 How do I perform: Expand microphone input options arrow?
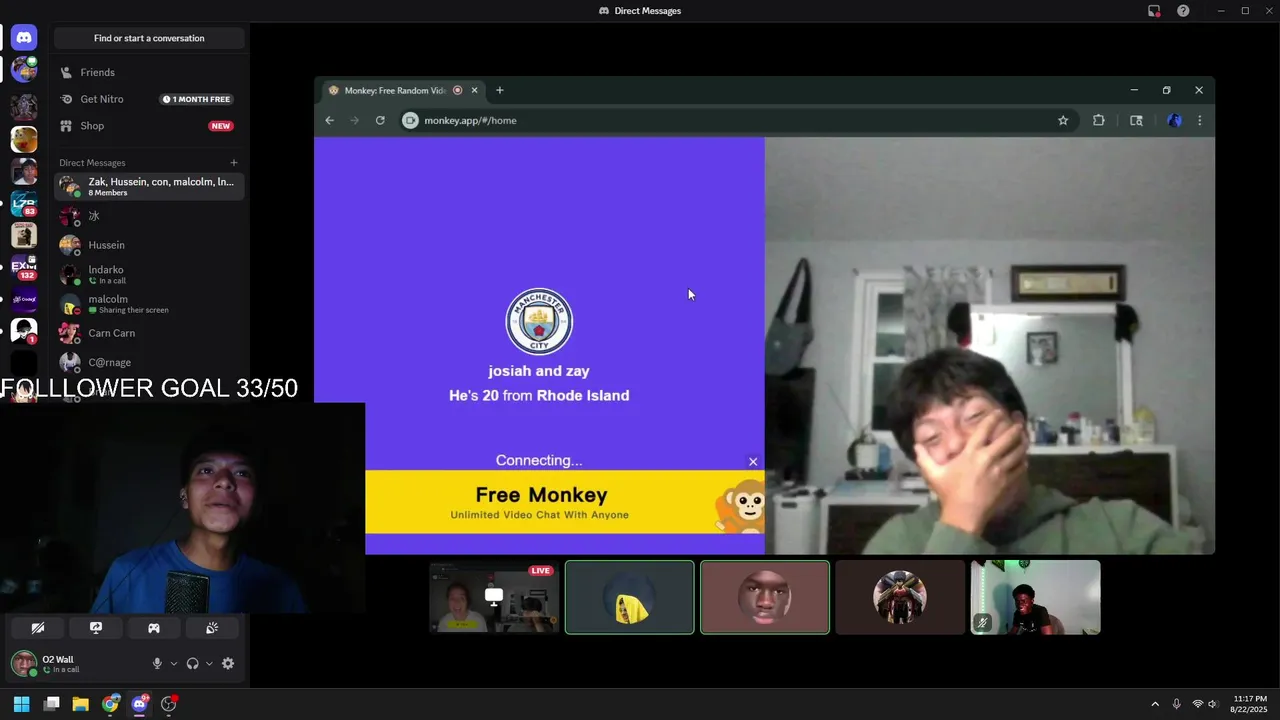click(x=174, y=663)
